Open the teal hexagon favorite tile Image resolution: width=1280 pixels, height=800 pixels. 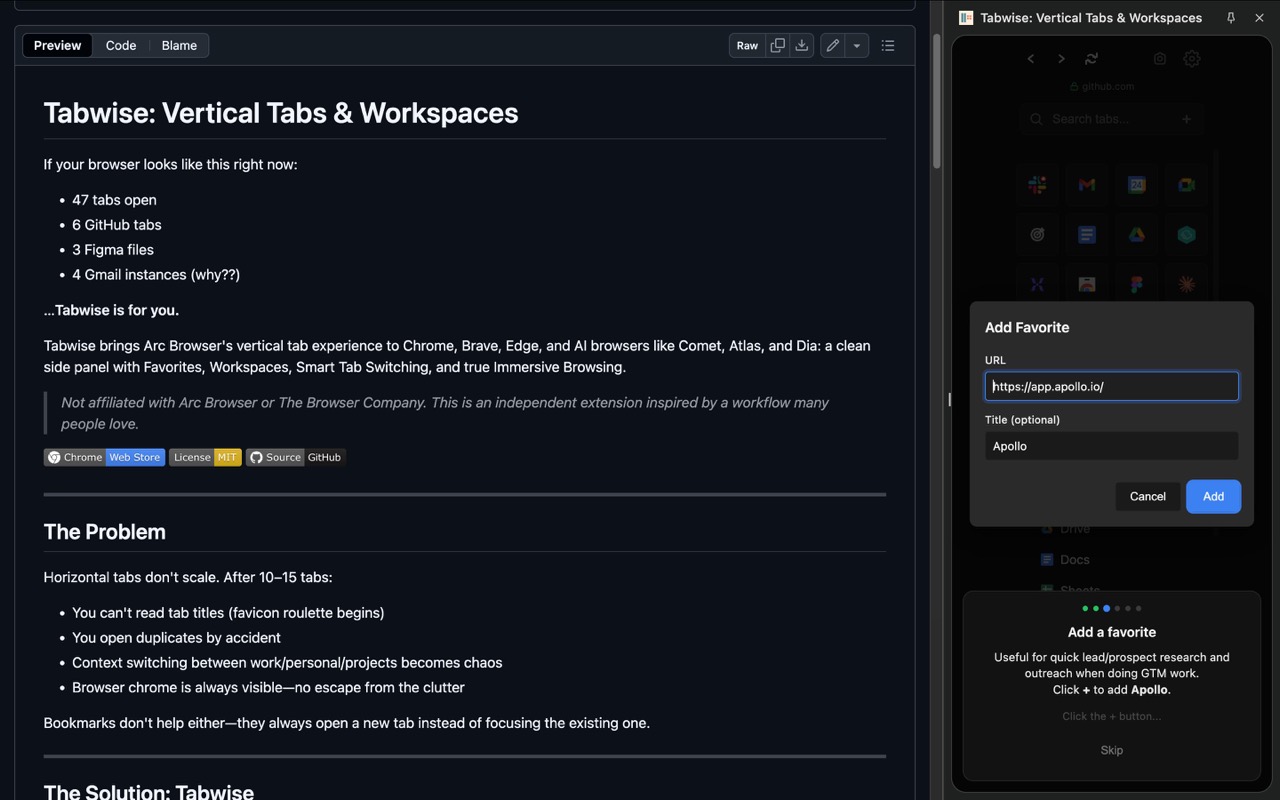[1186, 235]
